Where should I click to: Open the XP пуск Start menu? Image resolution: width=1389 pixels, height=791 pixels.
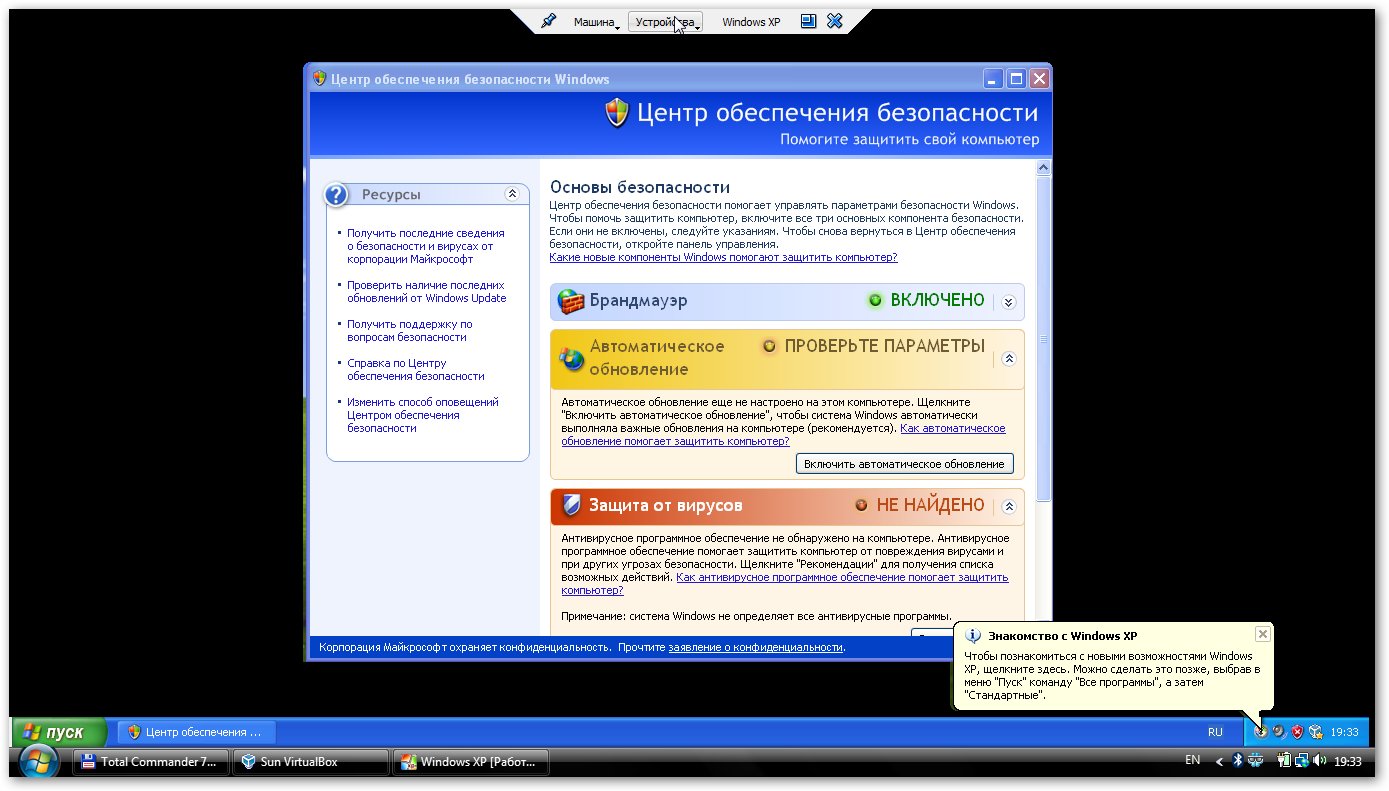59,732
